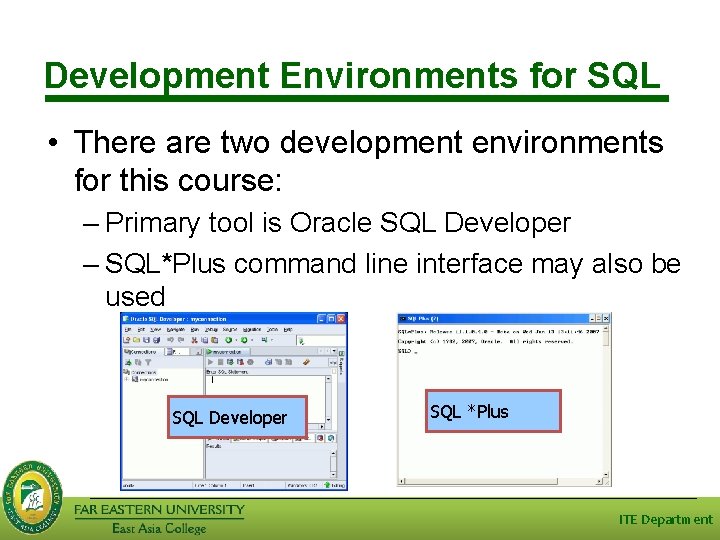Open Navigate menu in SQL Developer window
This screenshot has width=720, height=540.
point(176,330)
